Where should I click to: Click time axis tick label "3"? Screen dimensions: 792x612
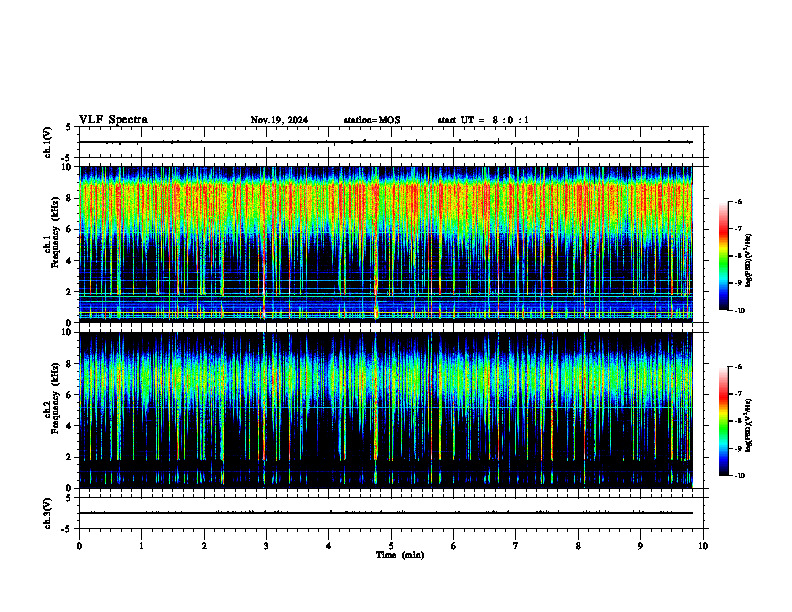coord(266,546)
